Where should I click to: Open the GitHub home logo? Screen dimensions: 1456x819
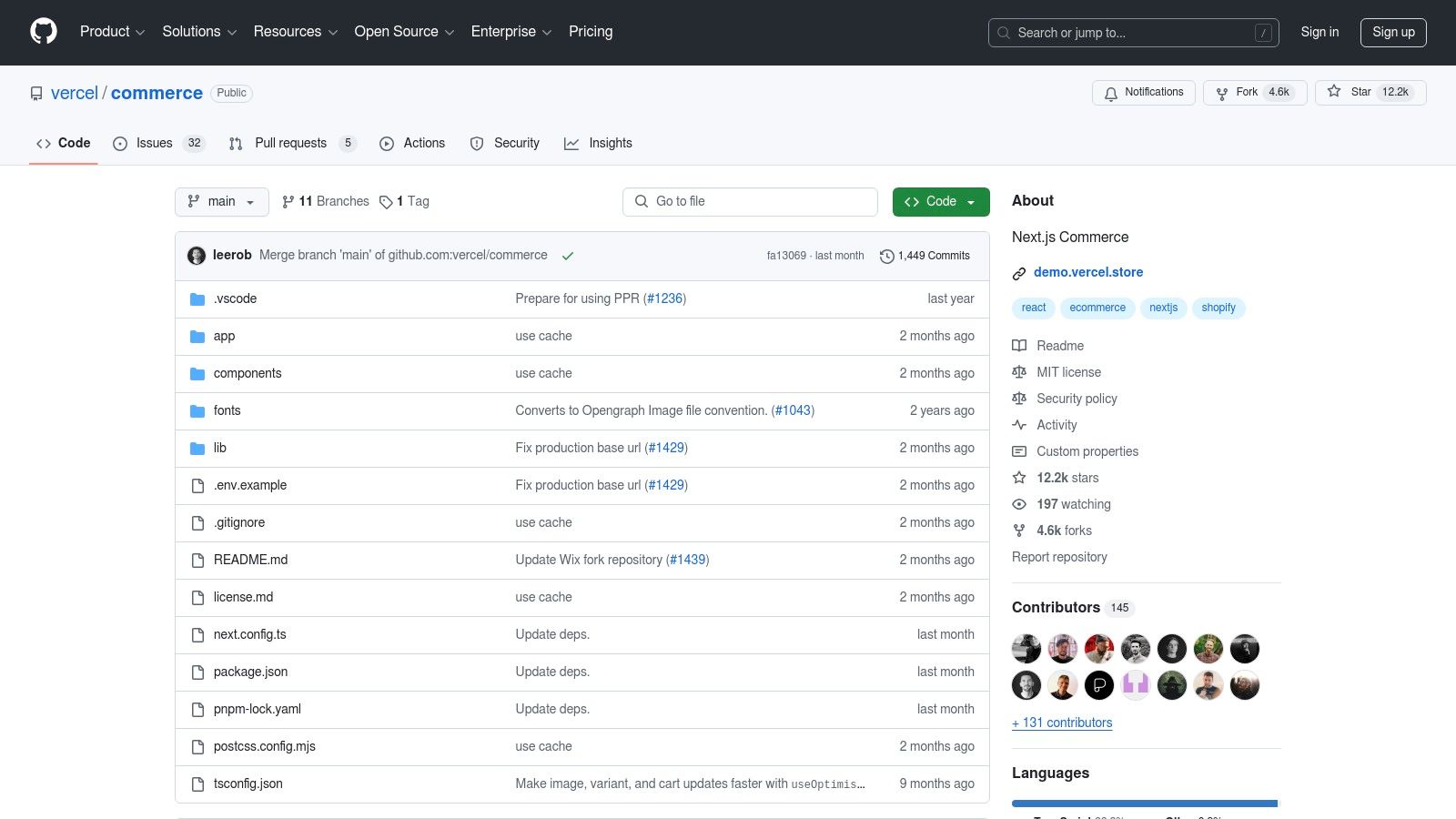[x=44, y=32]
